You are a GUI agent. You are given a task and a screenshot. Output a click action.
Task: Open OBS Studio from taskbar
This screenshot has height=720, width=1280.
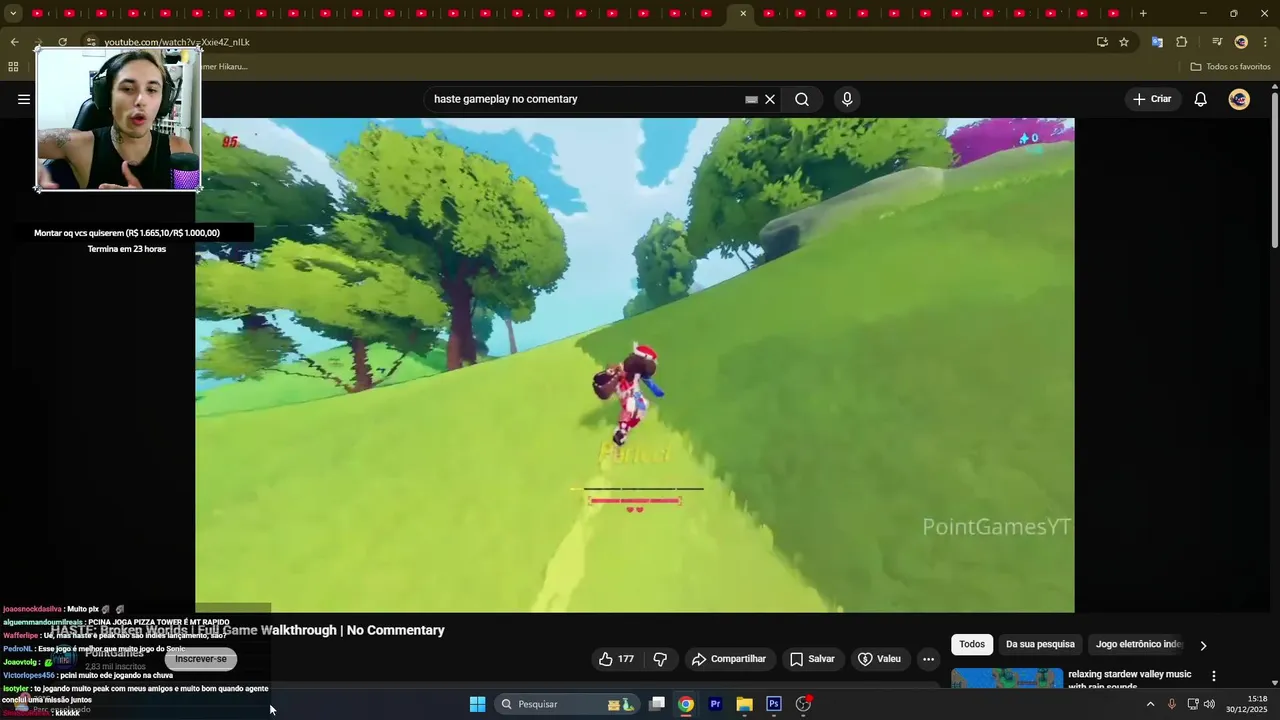point(803,704)
